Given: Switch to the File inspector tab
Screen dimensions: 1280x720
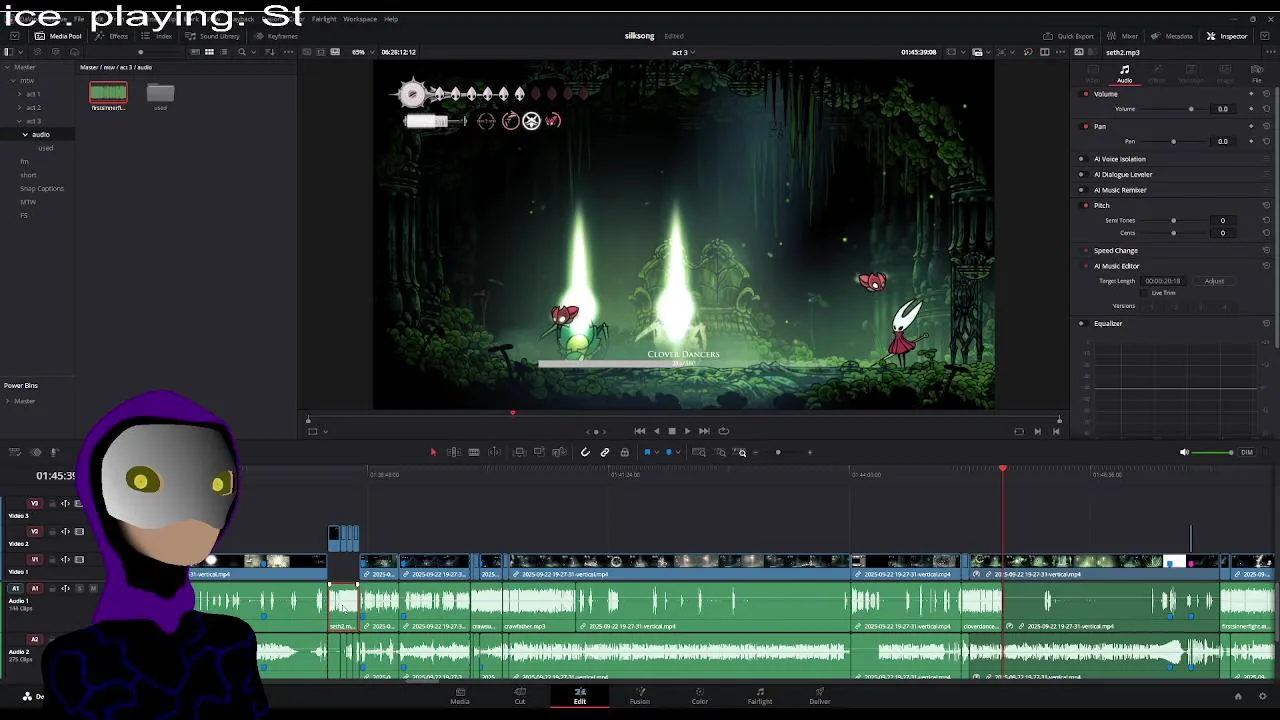Looking at the screenshot, I should tap(1257, 74).
